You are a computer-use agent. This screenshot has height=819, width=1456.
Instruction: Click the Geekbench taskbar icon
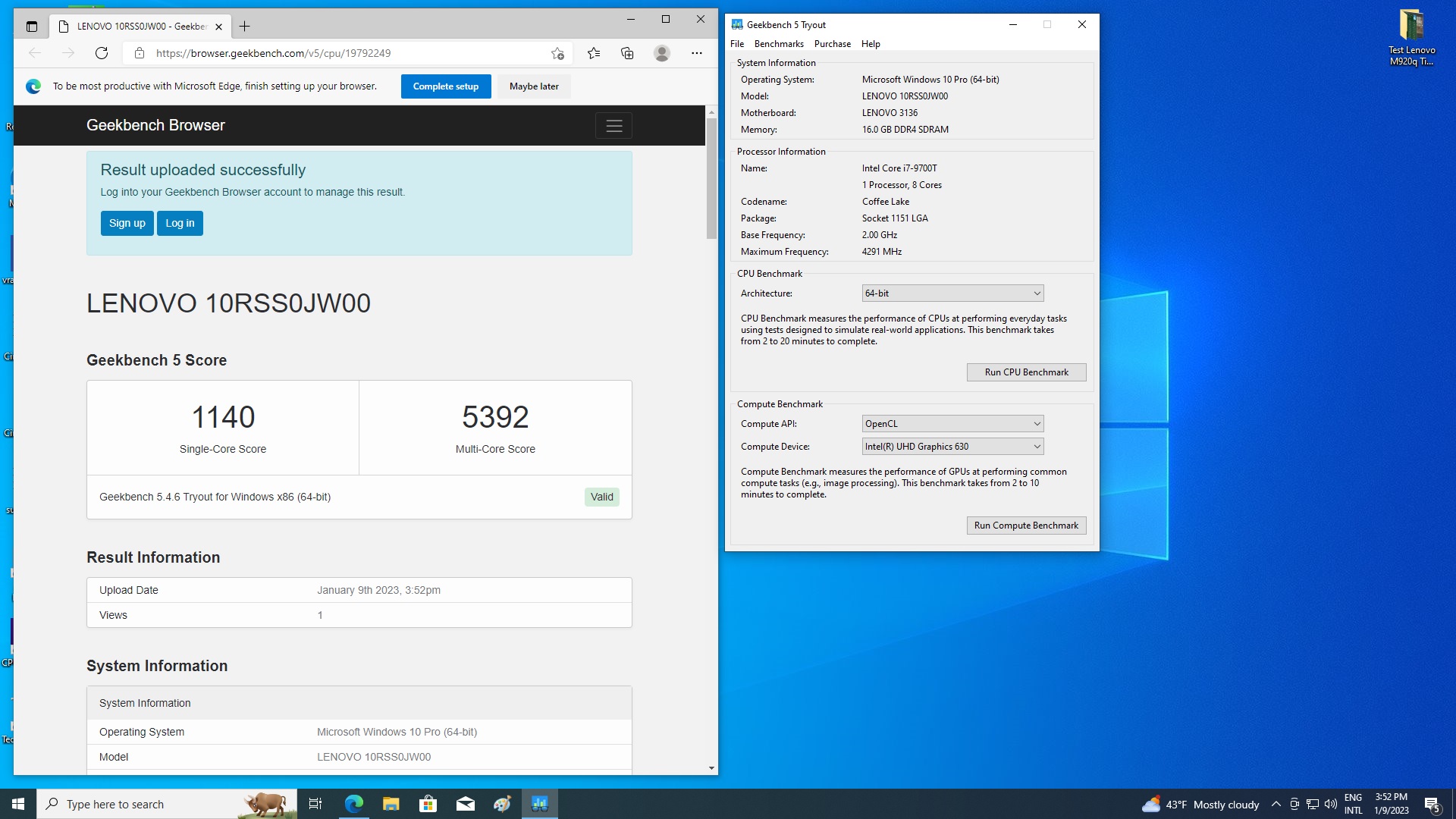point(539,804)
